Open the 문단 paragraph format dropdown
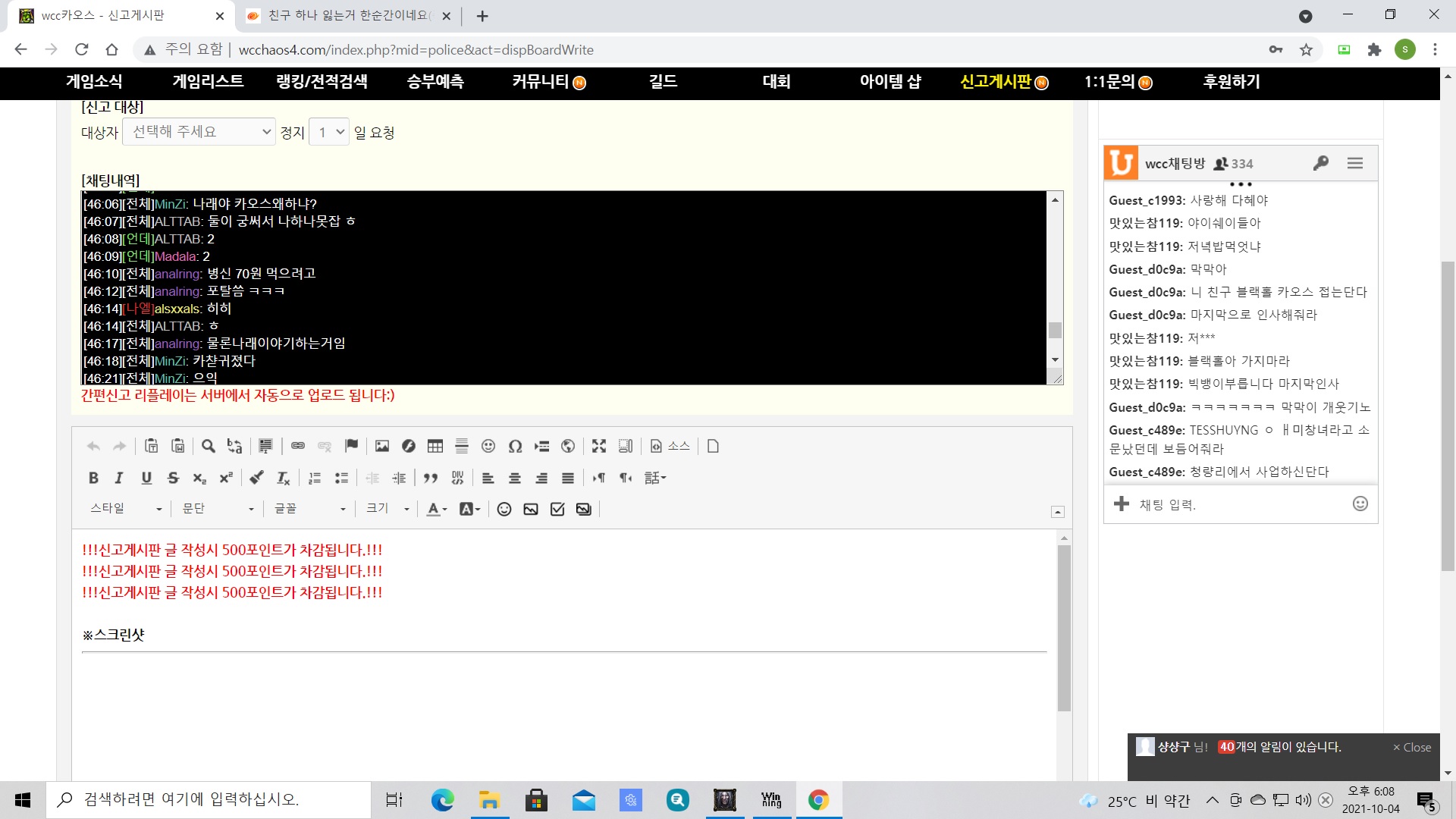The image size is (1456, 819). coord(218,509)
